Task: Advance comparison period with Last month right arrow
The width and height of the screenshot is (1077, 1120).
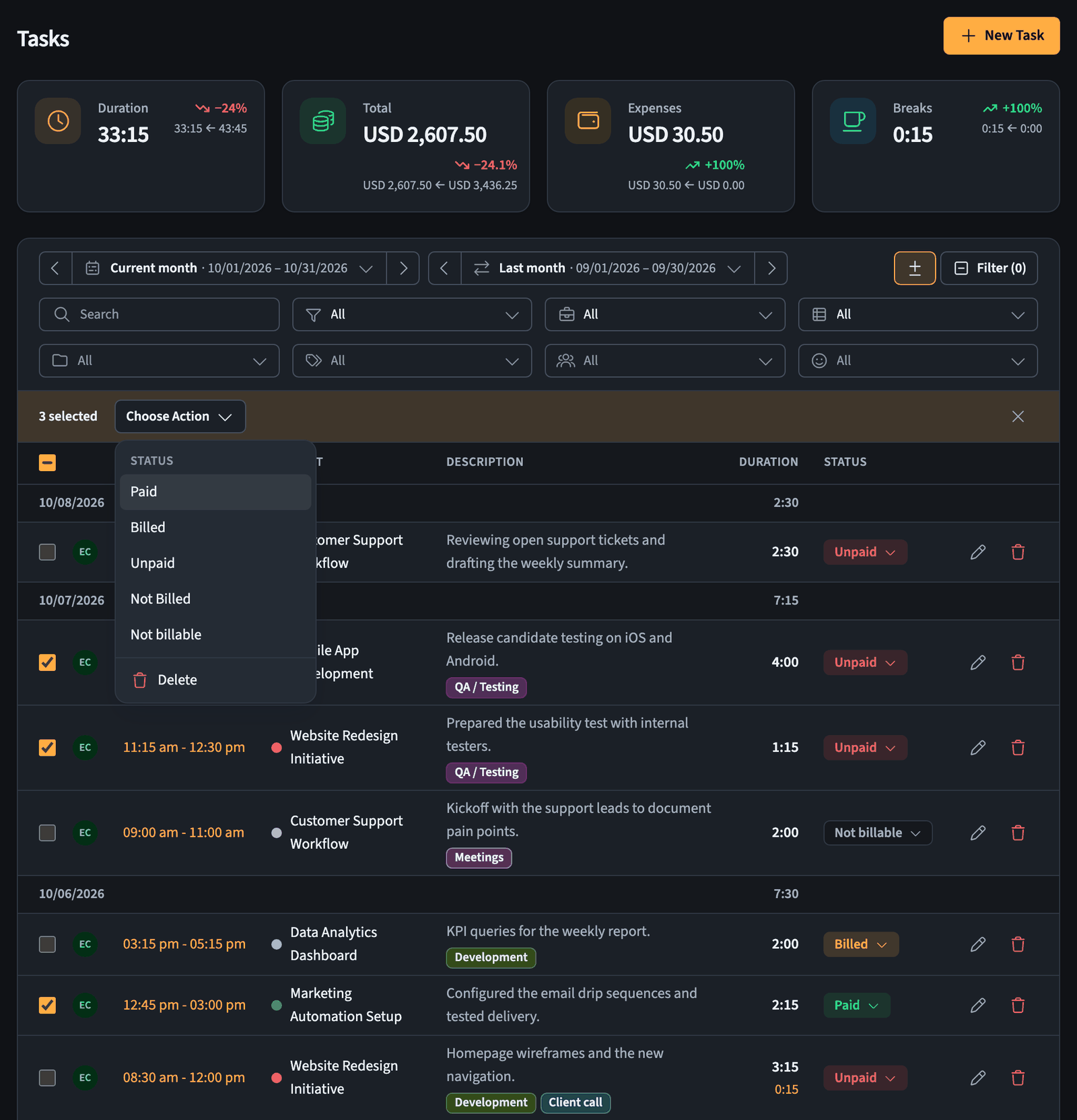Action: point(771,268)
